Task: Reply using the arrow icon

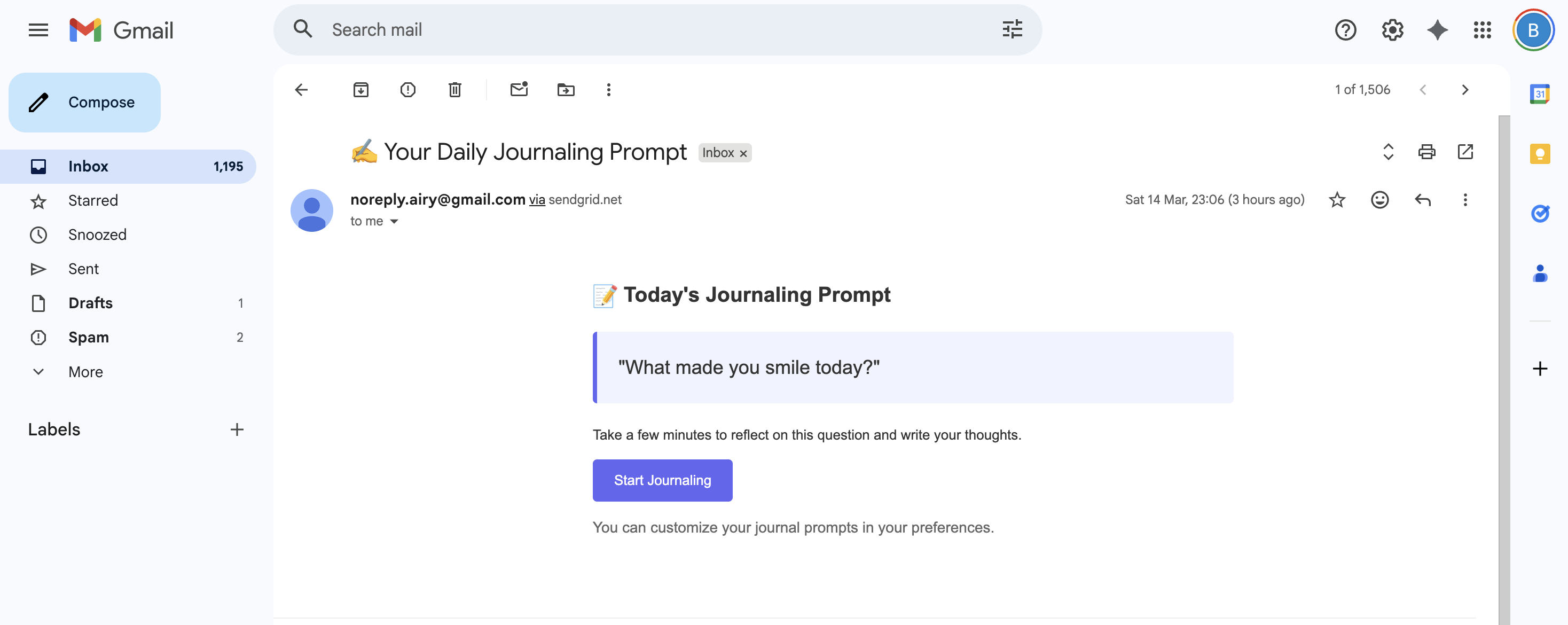Action: pyautogui.click(x=1422, y=200)
